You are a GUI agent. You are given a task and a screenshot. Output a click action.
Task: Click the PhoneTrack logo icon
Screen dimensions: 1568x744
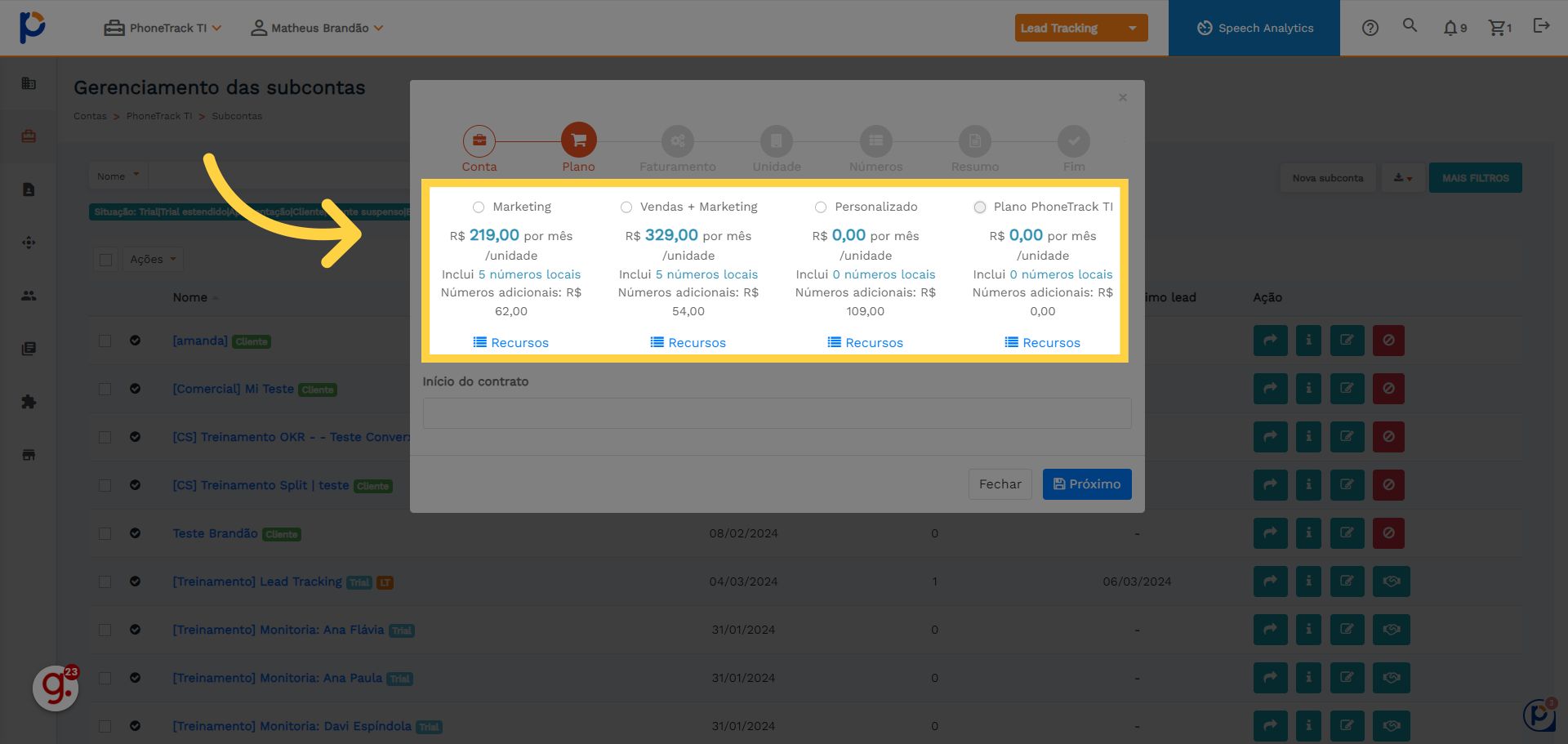pos(32,27)
